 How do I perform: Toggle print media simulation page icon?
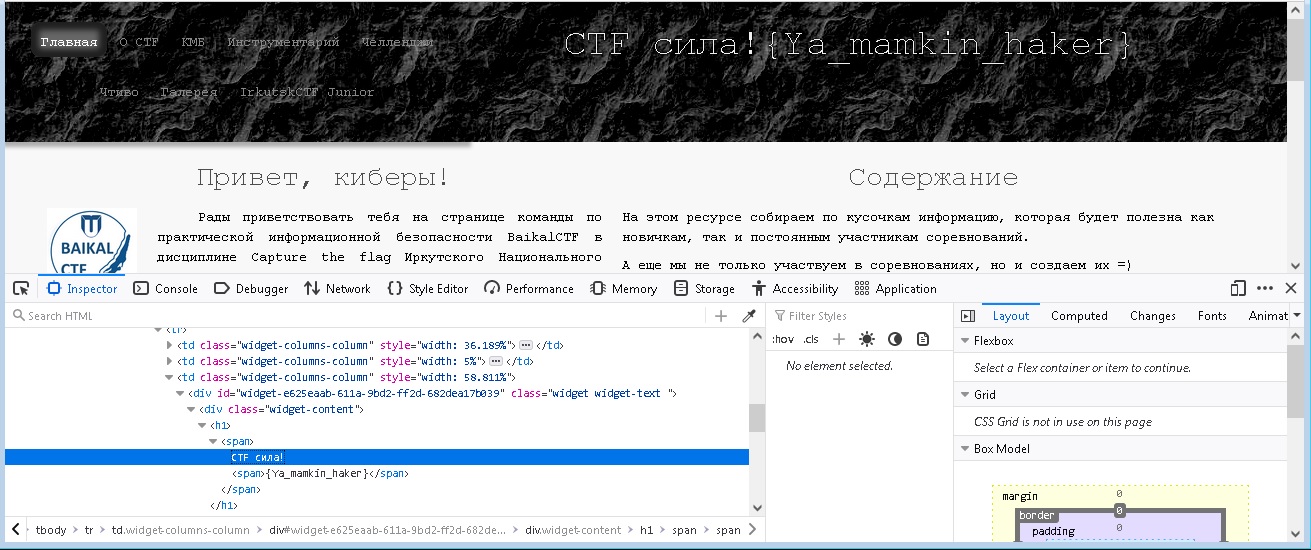click(x=923, y=339)
